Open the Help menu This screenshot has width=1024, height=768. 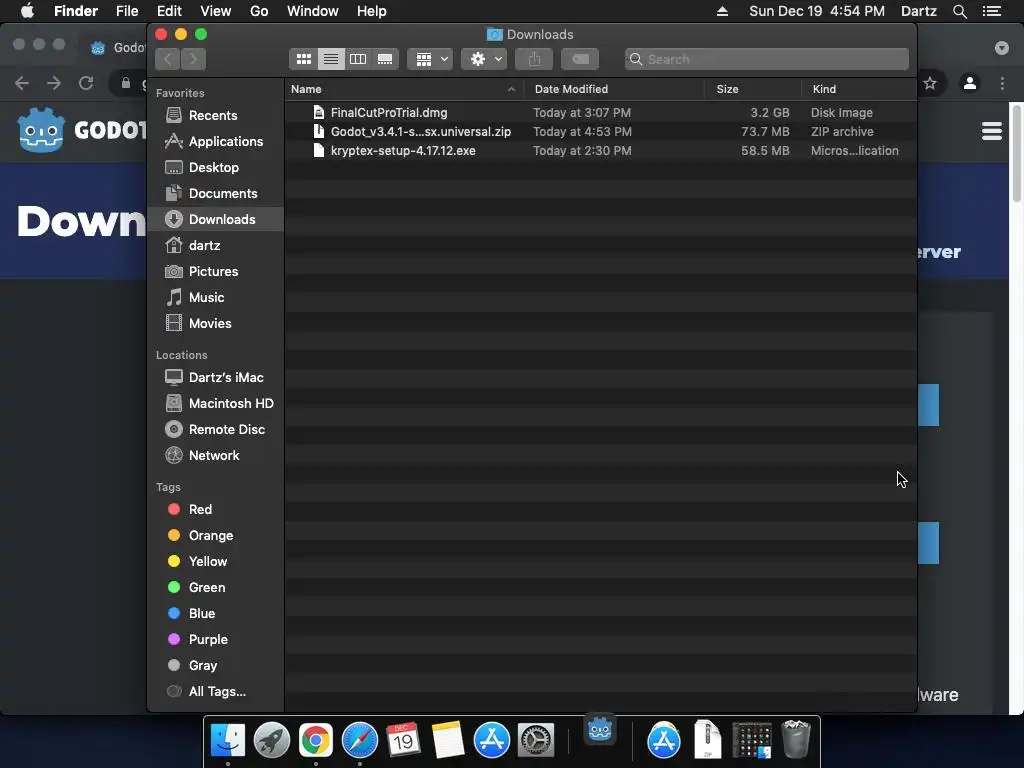click(x=372, y=11)
